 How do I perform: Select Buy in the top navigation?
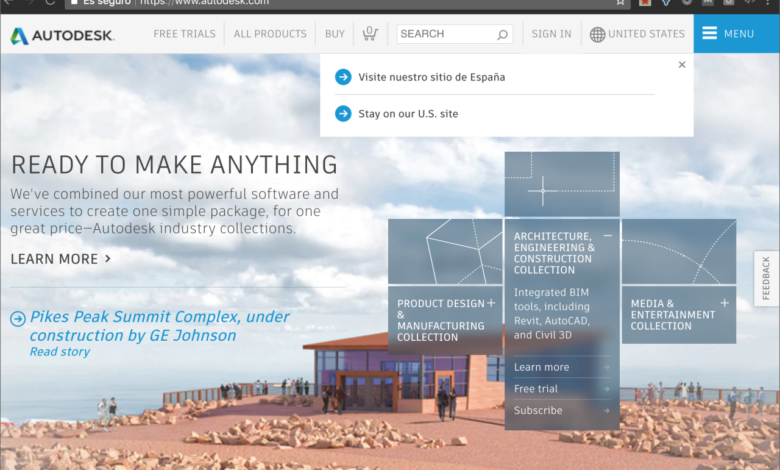pos(334,34)
